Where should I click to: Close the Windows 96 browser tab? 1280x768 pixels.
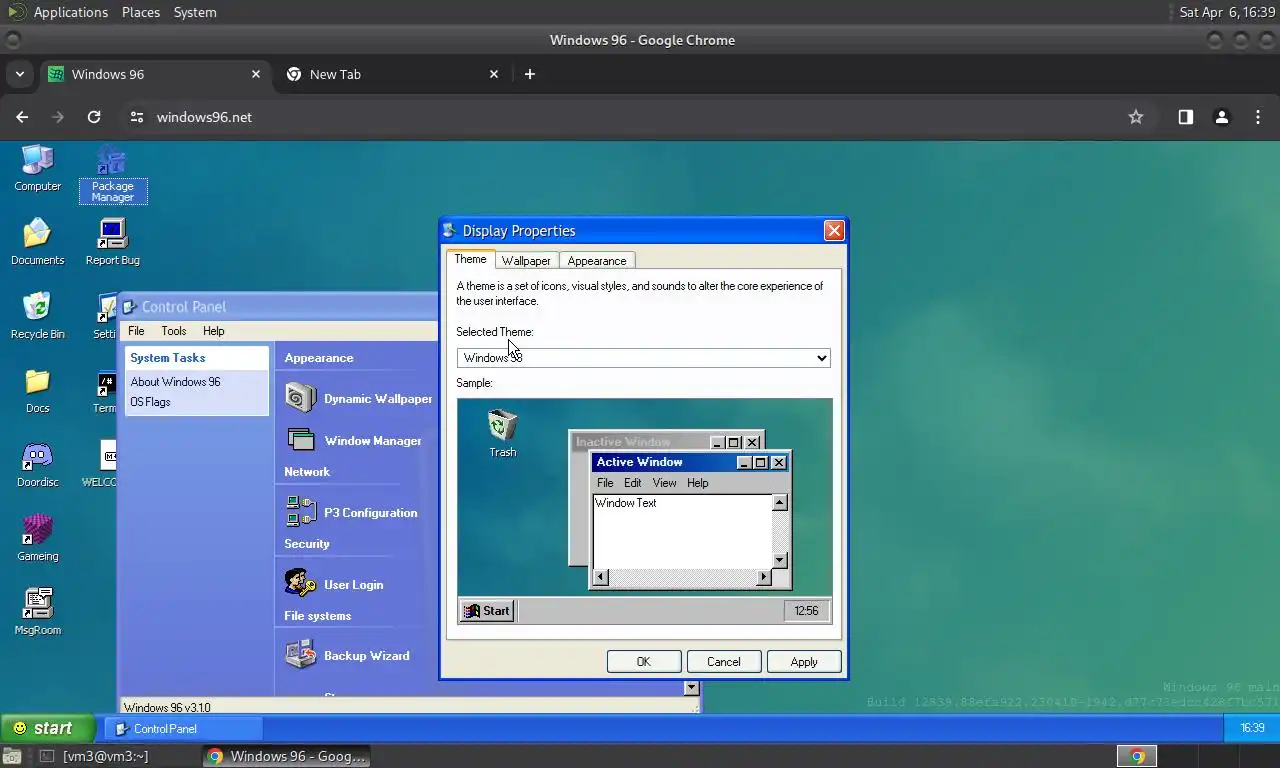click(x=256, y=74)
